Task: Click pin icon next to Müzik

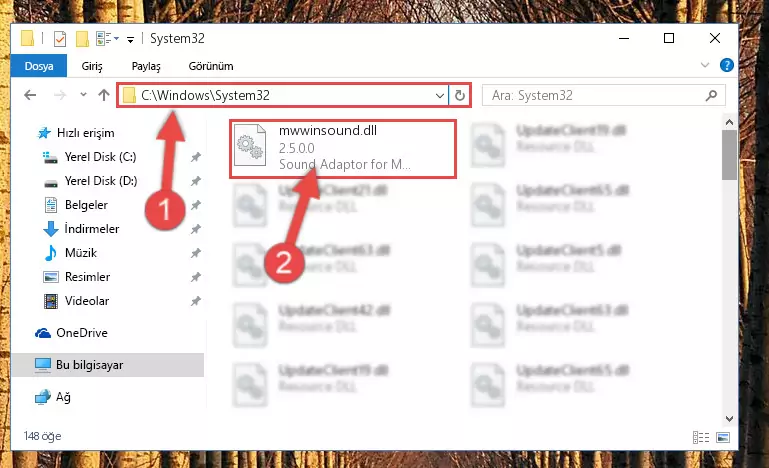Action: click(196, 253)
